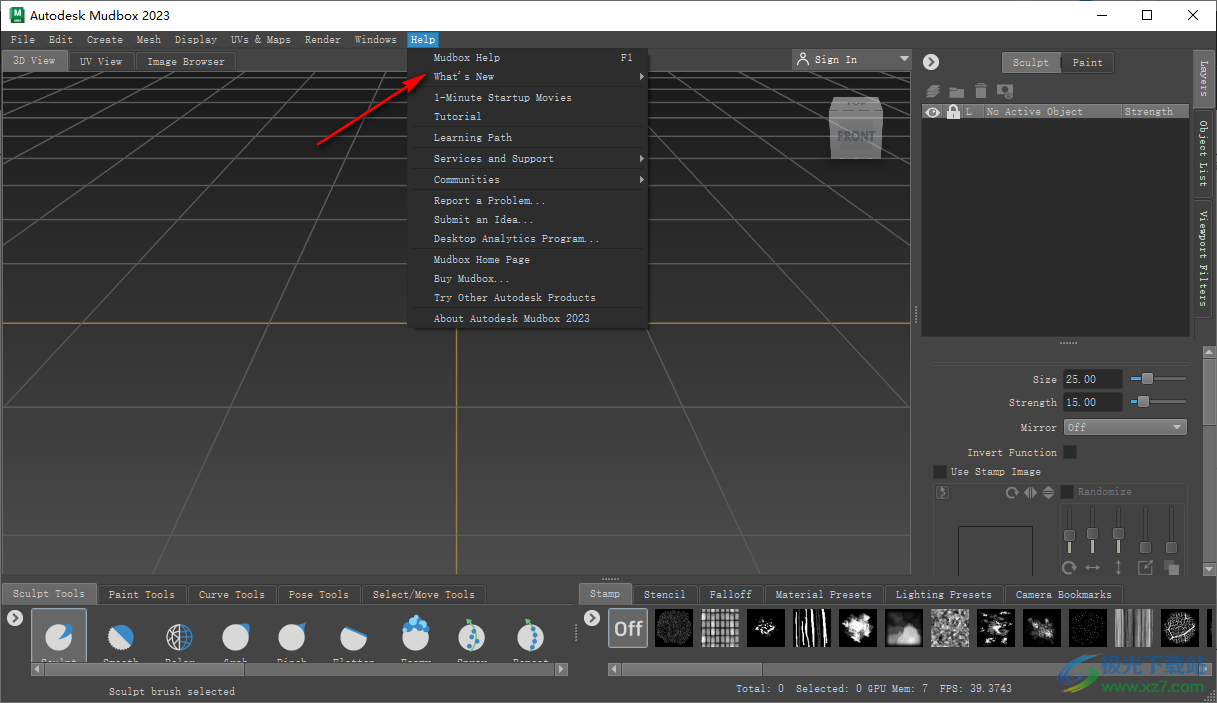This screenshot has width=1217, height=703.
Task: Enable the Randomize checkbox
Action: coord(1067,491)
